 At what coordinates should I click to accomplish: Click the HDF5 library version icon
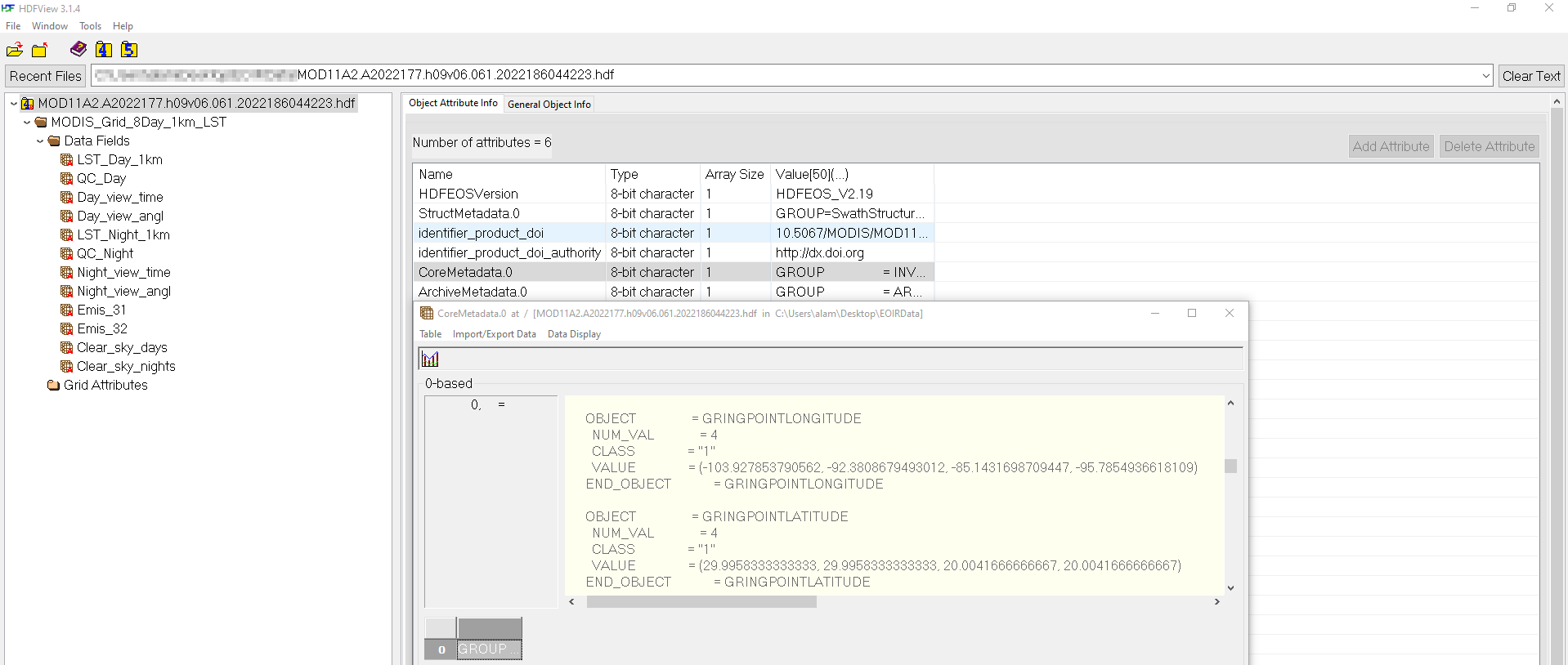[129, 50]
